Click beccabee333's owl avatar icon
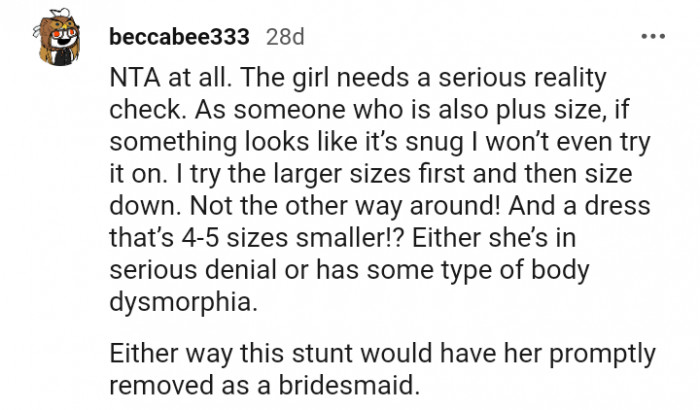 [x=57, y=37]
